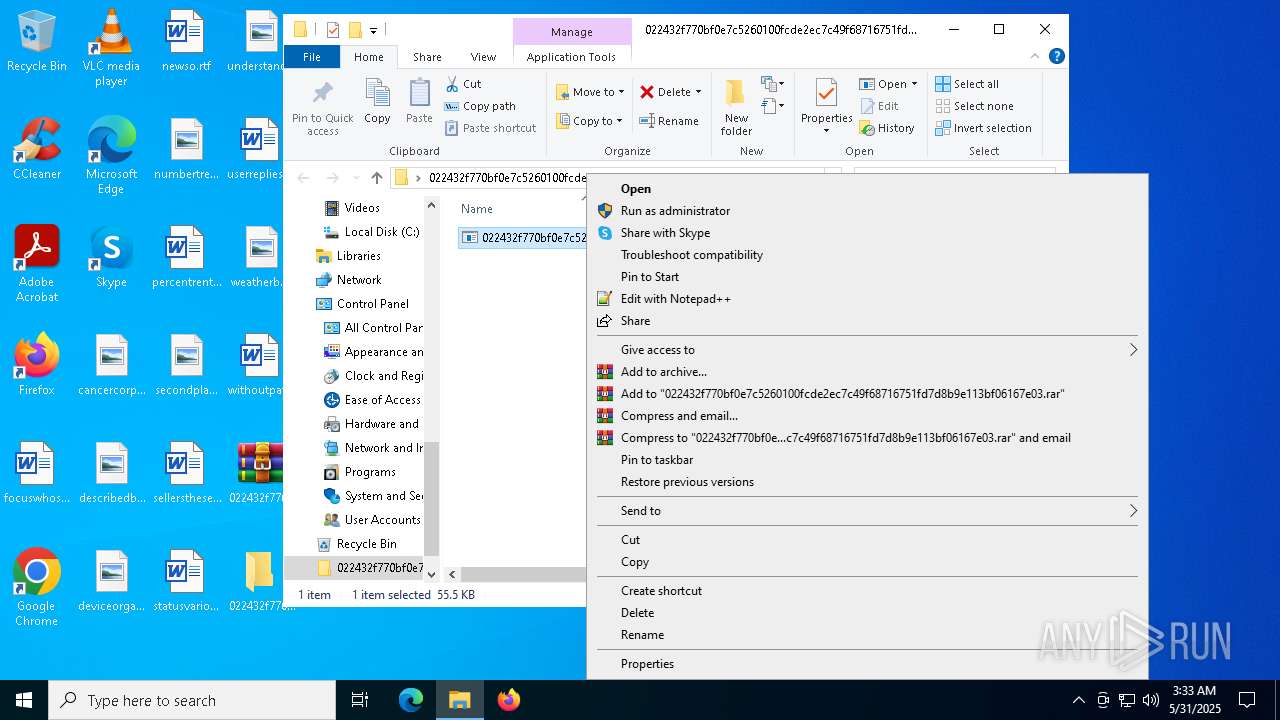Click the taskbar search box
The width and height of the screenshot is (1280, 720).
[x=192, y=700]
